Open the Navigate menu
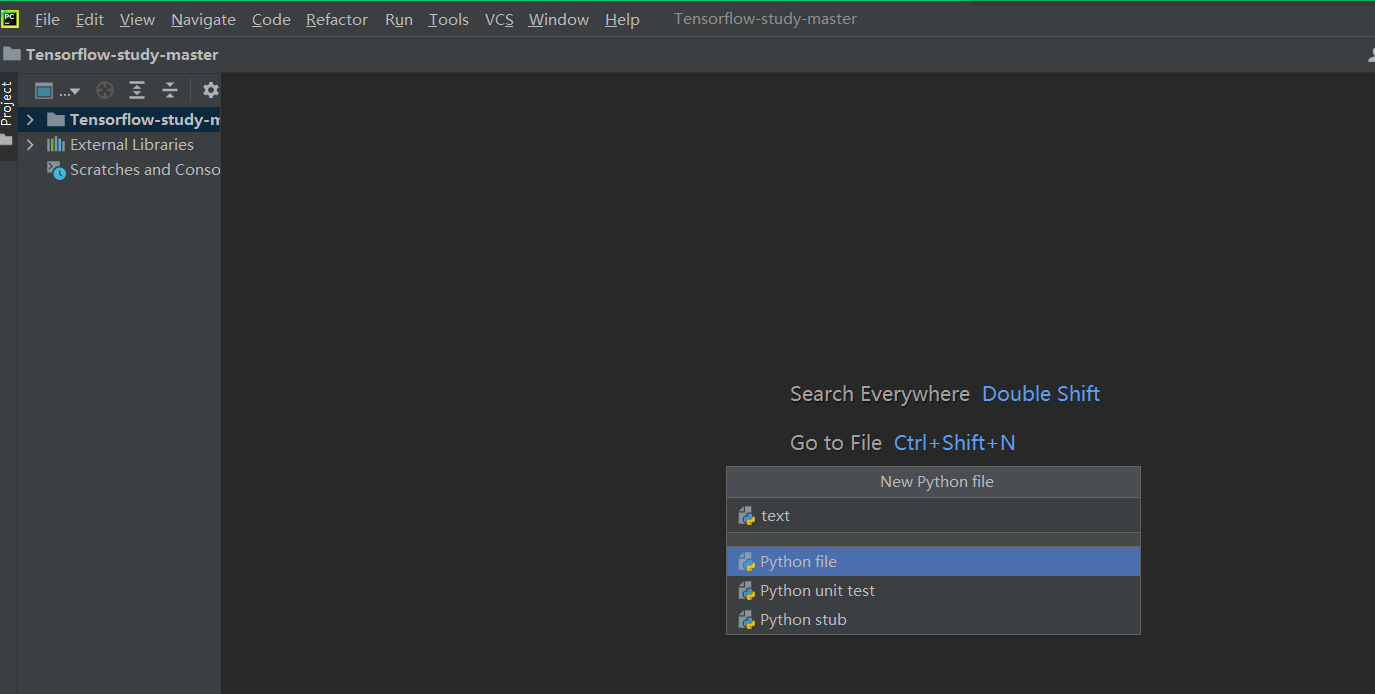This screenshot has height=694, width=1375. tap(203, 19)
